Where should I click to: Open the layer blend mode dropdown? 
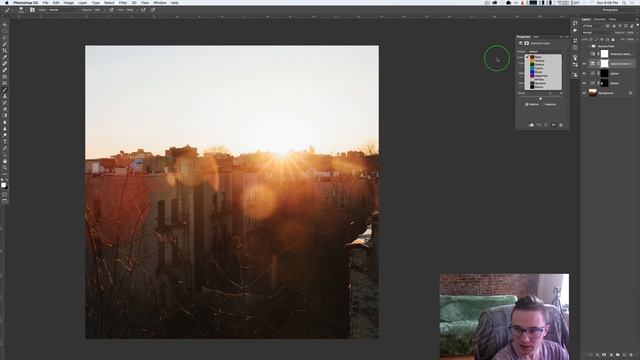598,33
